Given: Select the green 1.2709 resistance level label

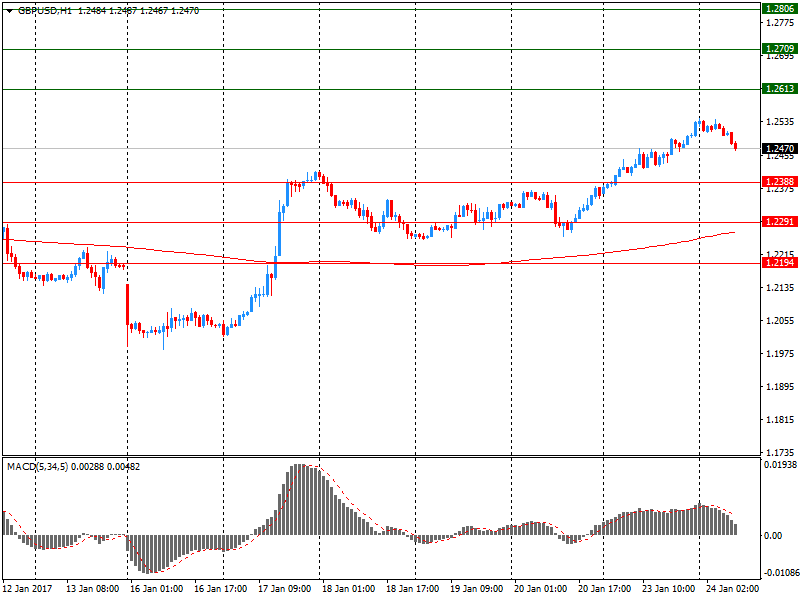Looking at the screenshot, I should [x=780, y=48].
